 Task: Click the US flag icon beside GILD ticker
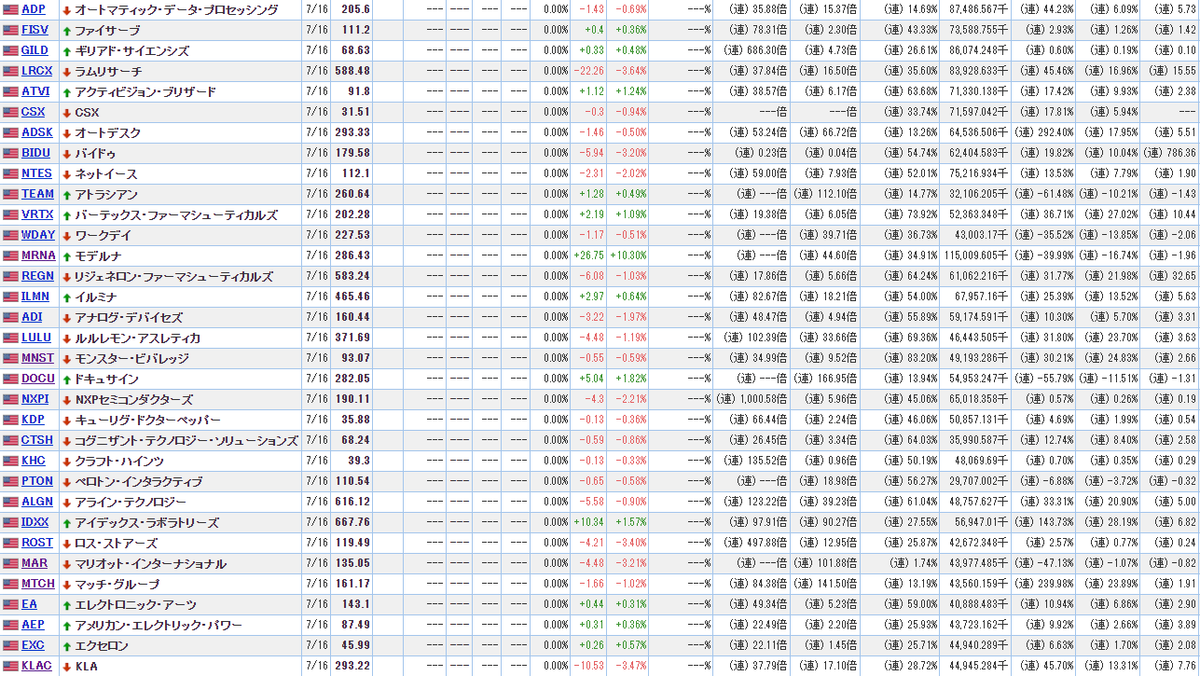(10, 50)
